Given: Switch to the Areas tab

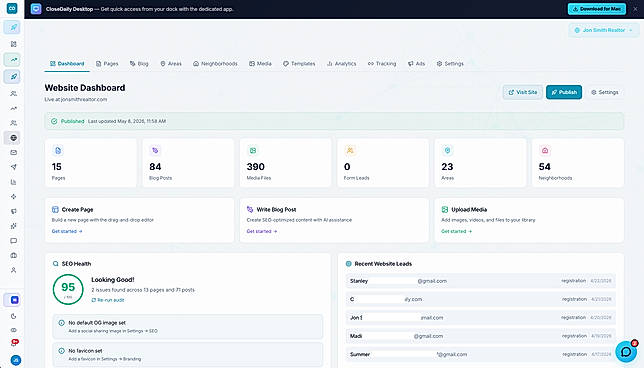Looking at the screenshot, I should coord(171,64).
